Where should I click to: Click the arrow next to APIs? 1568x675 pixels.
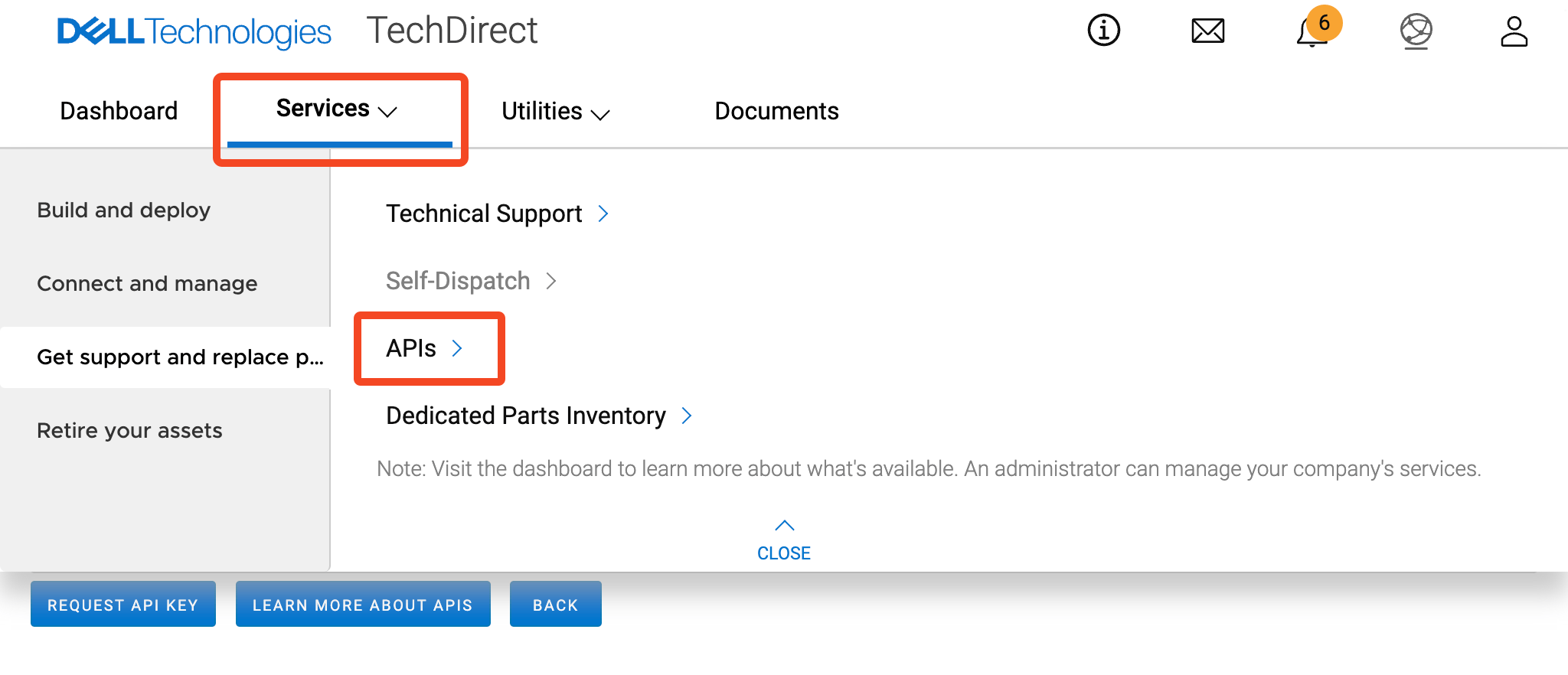point(457,348)
